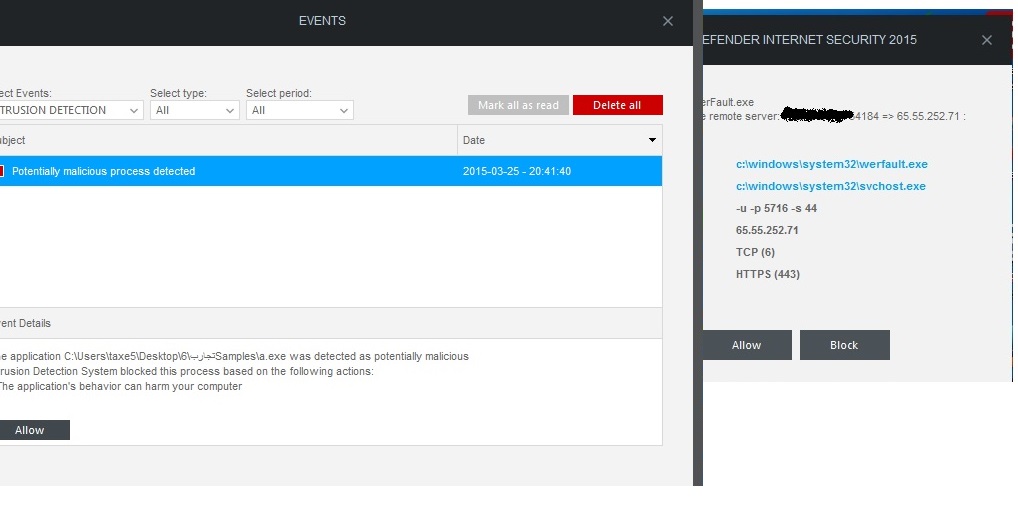Click Allow in the Internet Security alert

[747, 345]
